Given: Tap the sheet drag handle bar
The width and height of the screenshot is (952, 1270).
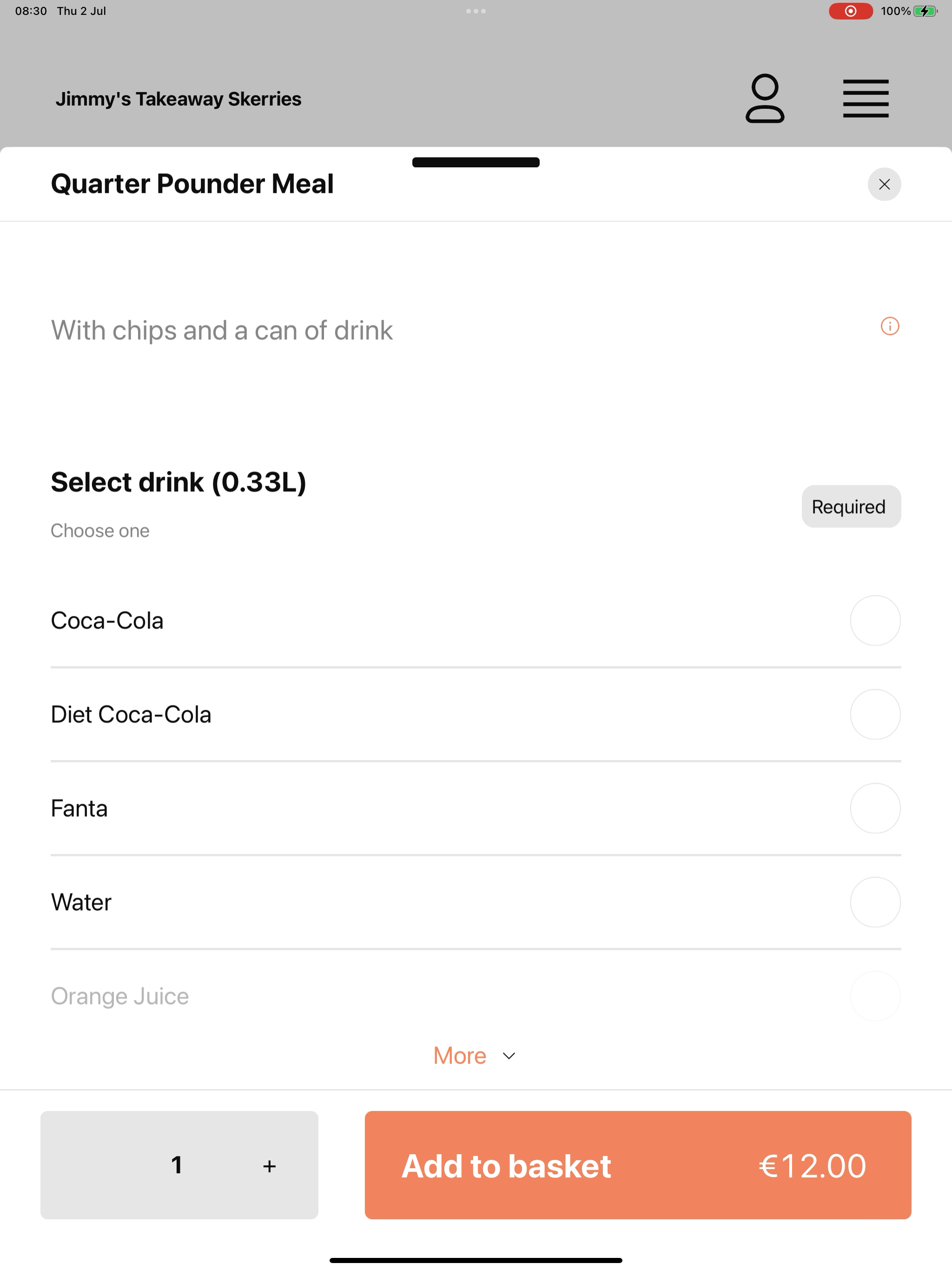Looking at the screenshot, I should tap(476, 163).
